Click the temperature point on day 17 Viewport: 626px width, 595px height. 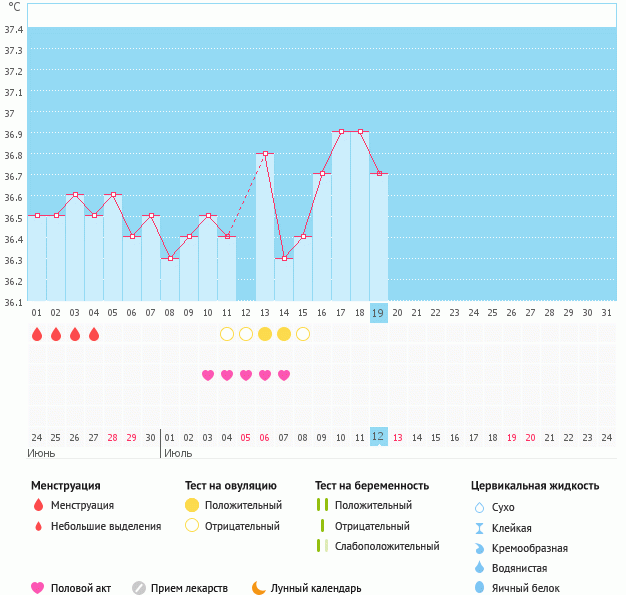coord(341,132)
